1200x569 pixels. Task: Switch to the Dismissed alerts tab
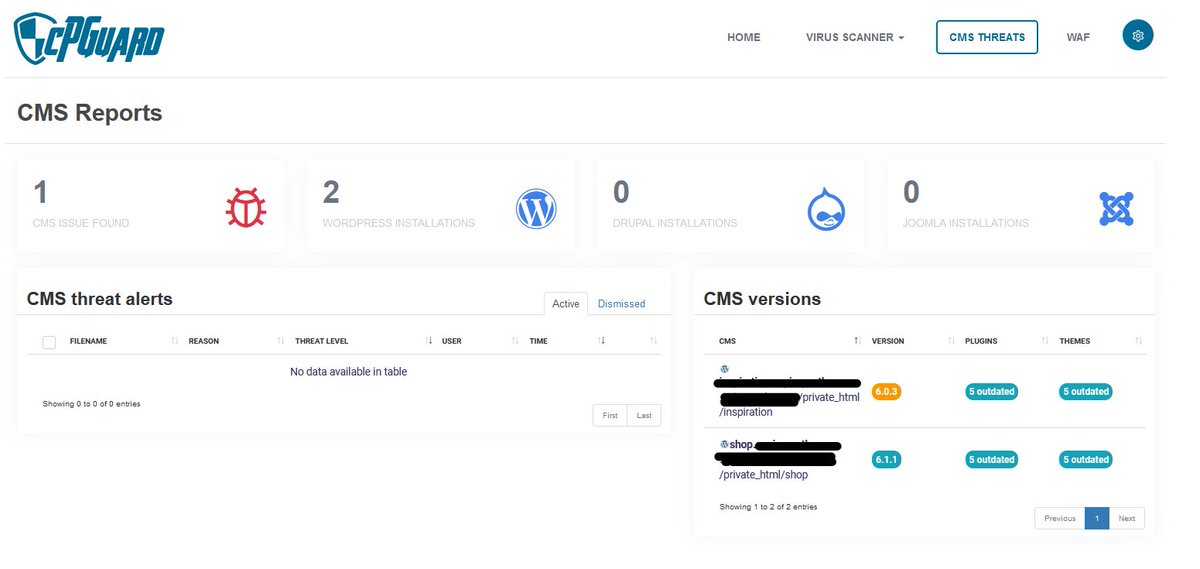click(x=622, y=304)
